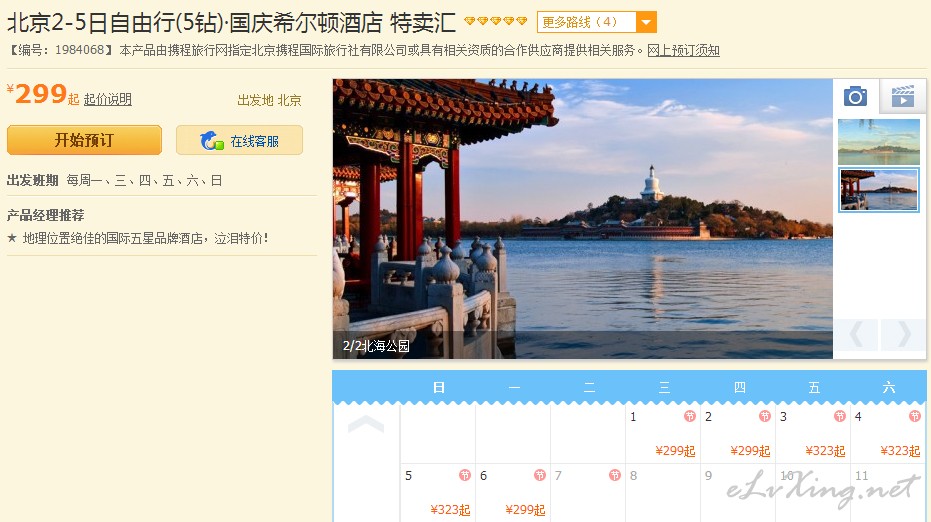Select October 2 priced ¥299起
Image resolution: width=931 pixels, height=522 pixels.
point(738,434)
